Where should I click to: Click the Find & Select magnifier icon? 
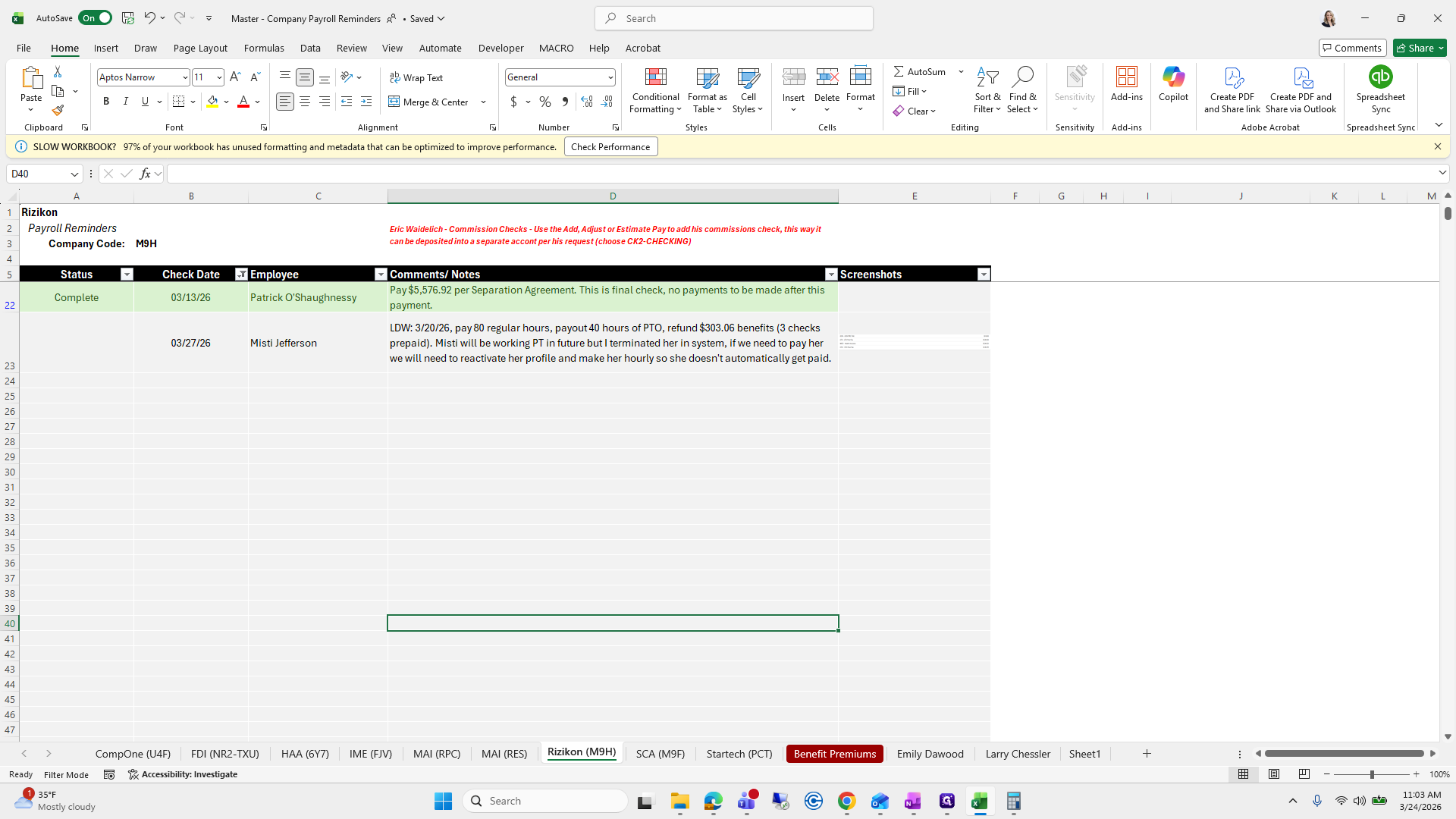[x=1022, y=77]
